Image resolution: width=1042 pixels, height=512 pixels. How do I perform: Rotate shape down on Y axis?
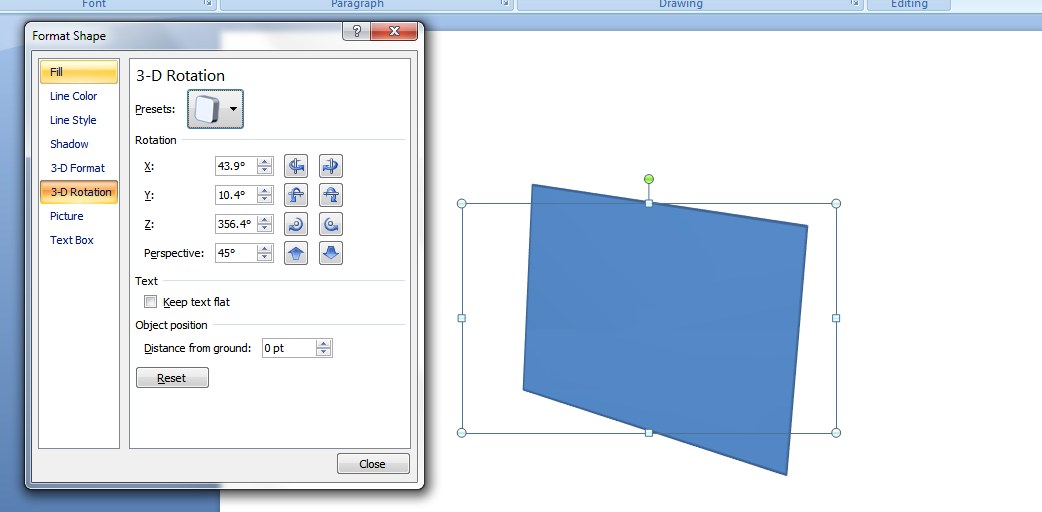coord(331,195)
